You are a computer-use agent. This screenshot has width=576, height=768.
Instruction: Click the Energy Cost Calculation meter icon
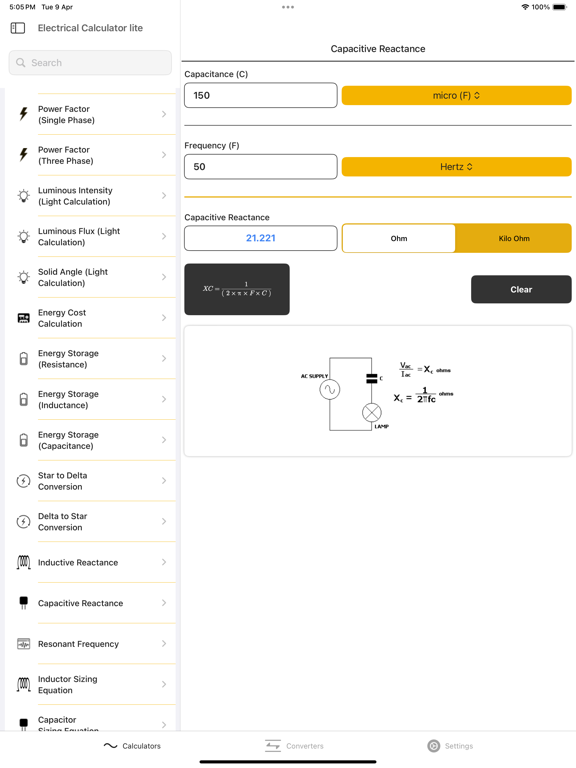24,318
